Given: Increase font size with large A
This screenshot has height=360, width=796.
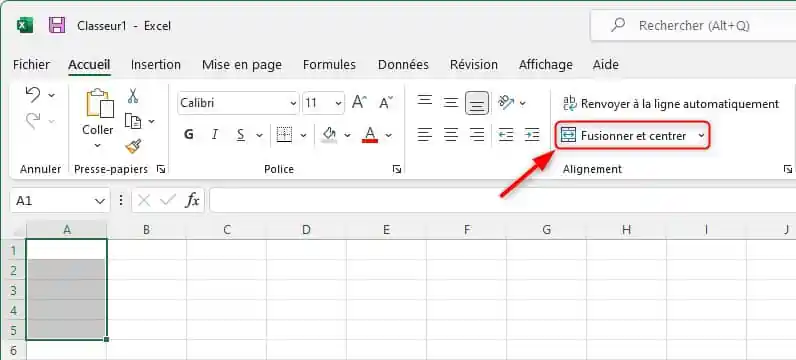Looking at the screenshot, I should pos(359,103).
